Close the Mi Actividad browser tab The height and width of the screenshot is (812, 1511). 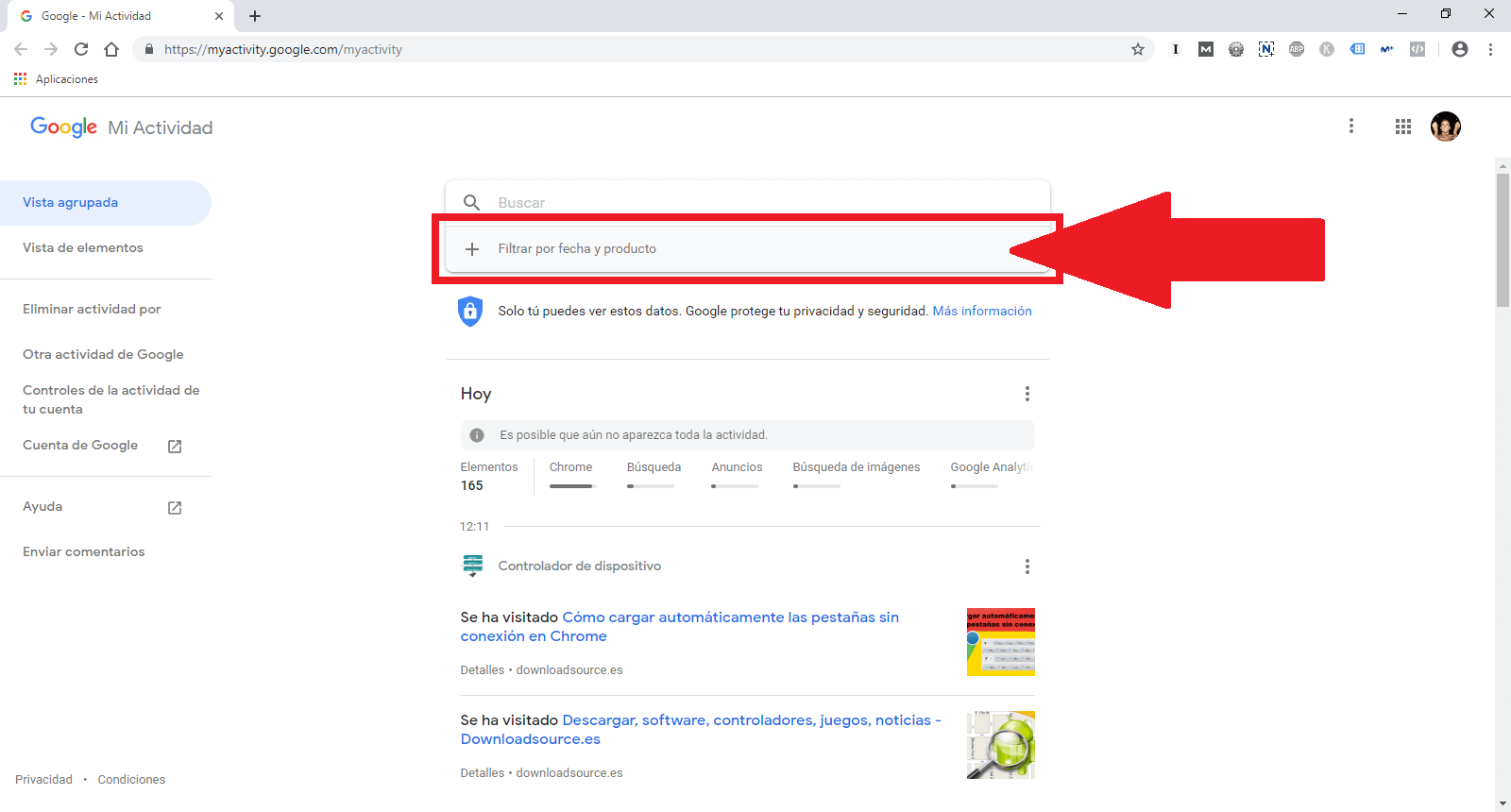(219, 16)
